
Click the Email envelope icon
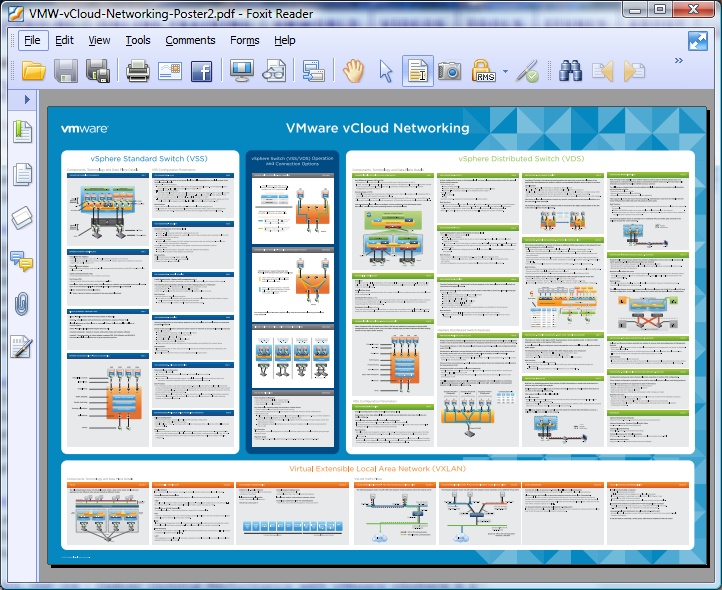pyautogui.click(x=170, y=71)
